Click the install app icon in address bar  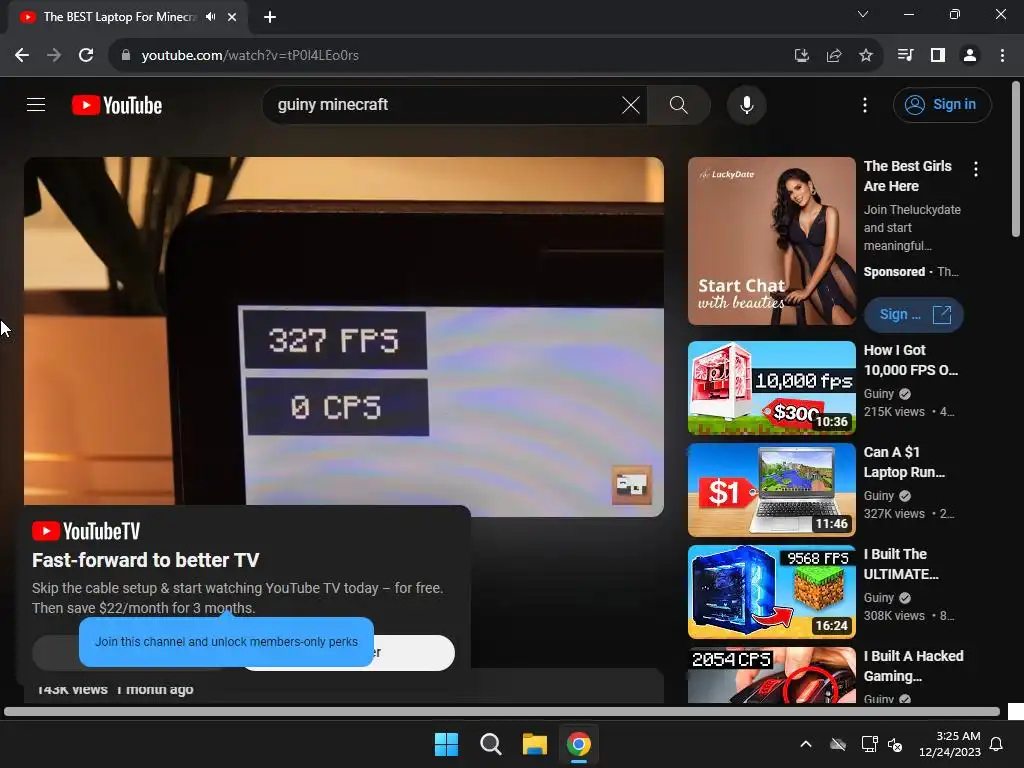[801, 56]
